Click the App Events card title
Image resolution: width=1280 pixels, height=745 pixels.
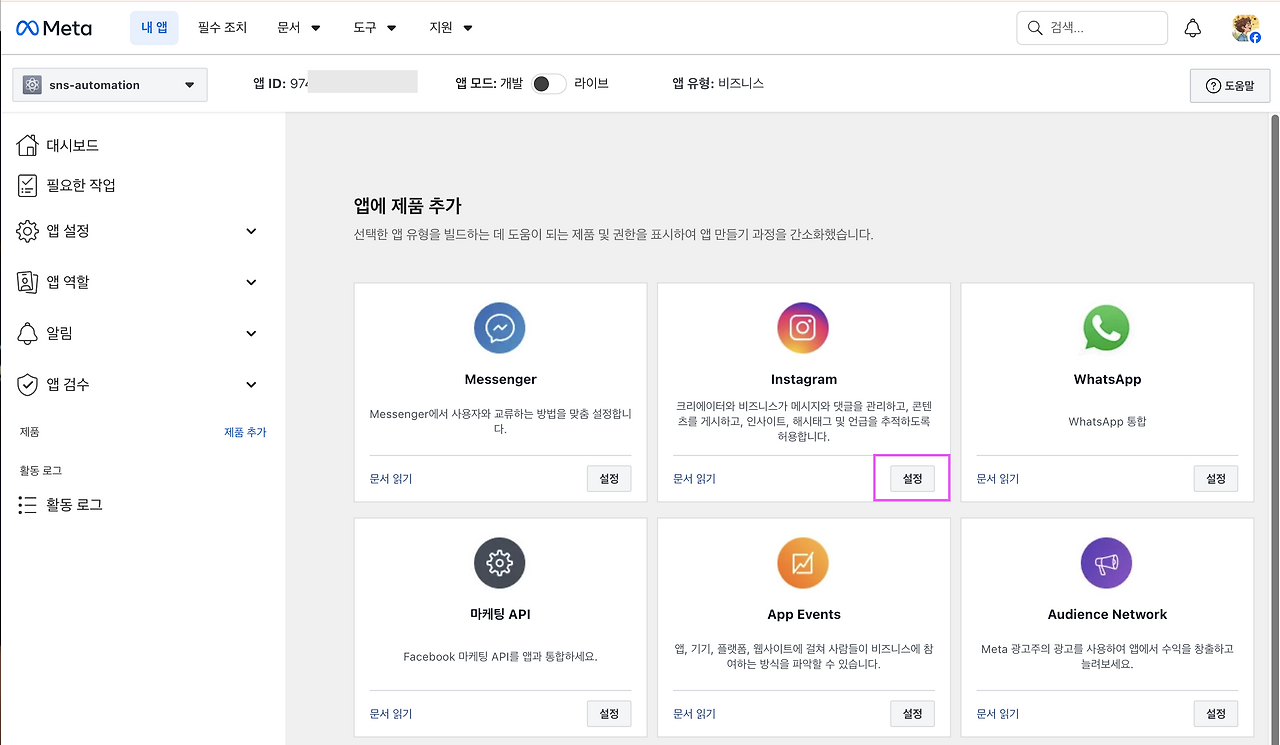coord(803,615)
